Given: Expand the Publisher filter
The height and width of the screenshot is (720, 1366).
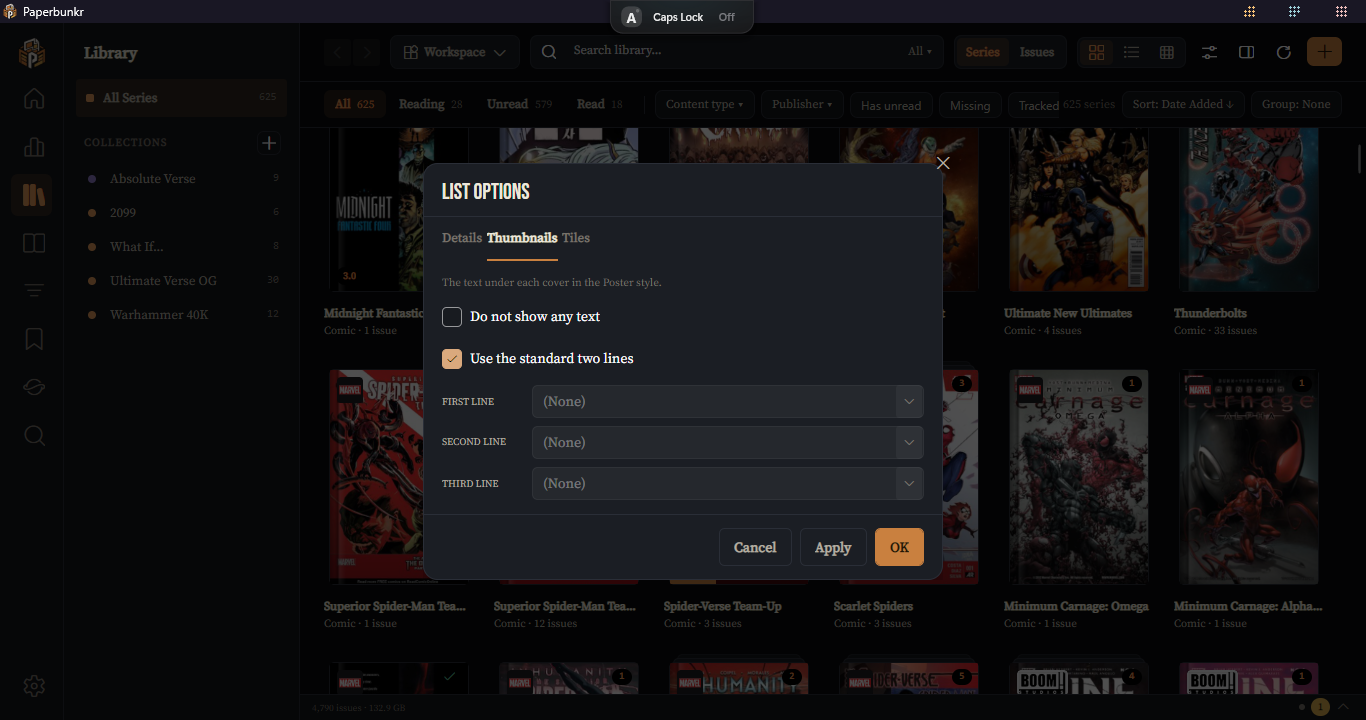Looking at the screenshot, I should (802, 104).
